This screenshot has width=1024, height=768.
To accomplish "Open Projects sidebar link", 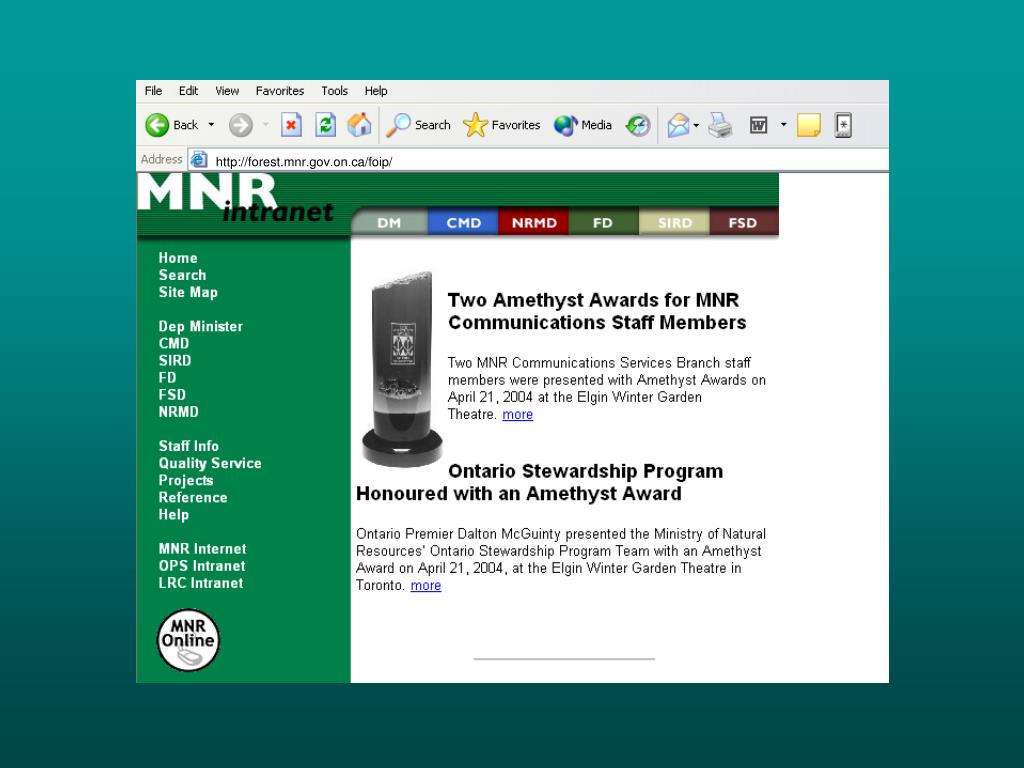I will click(185, 481).
